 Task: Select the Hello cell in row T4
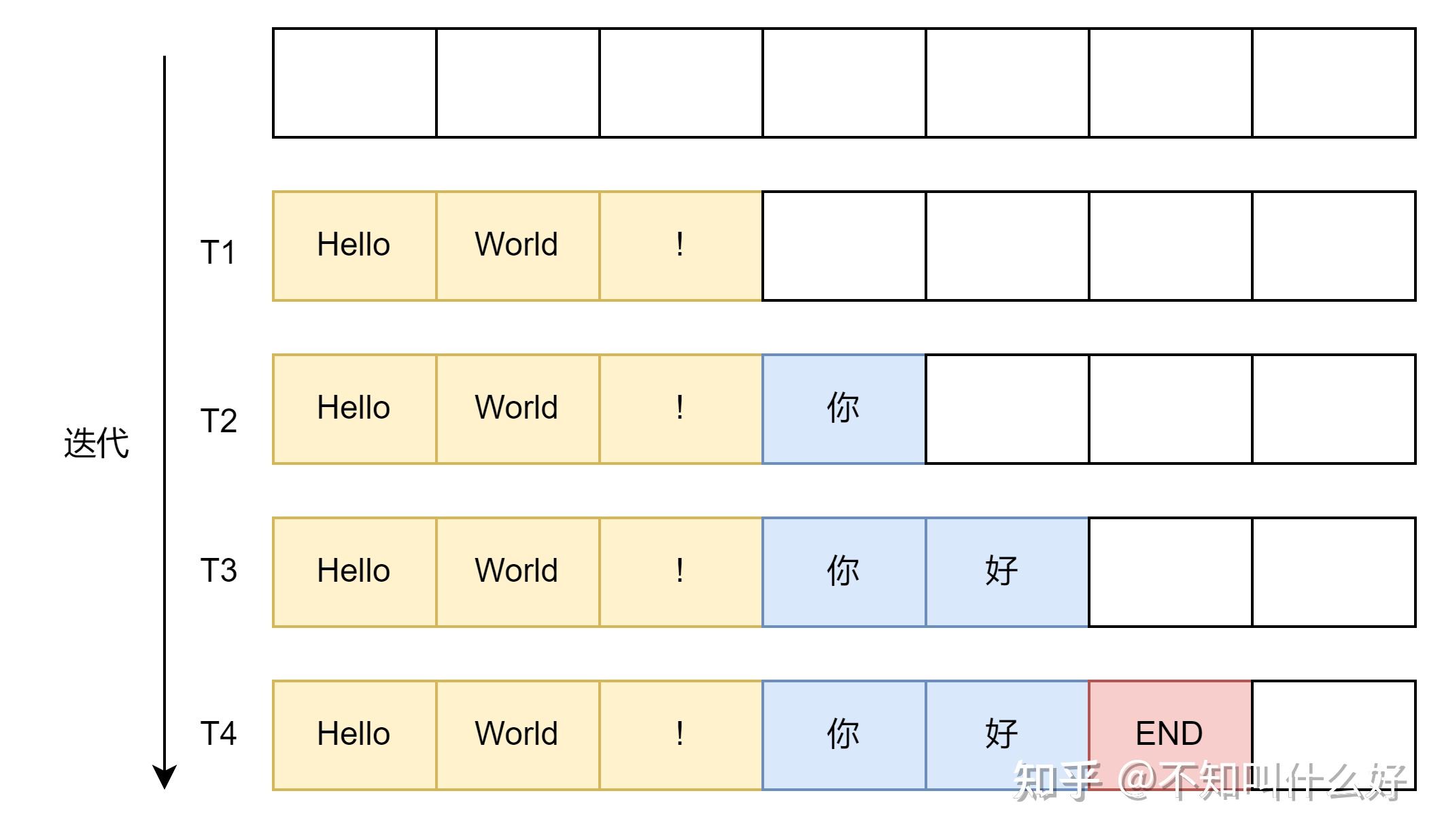[354, 735]
